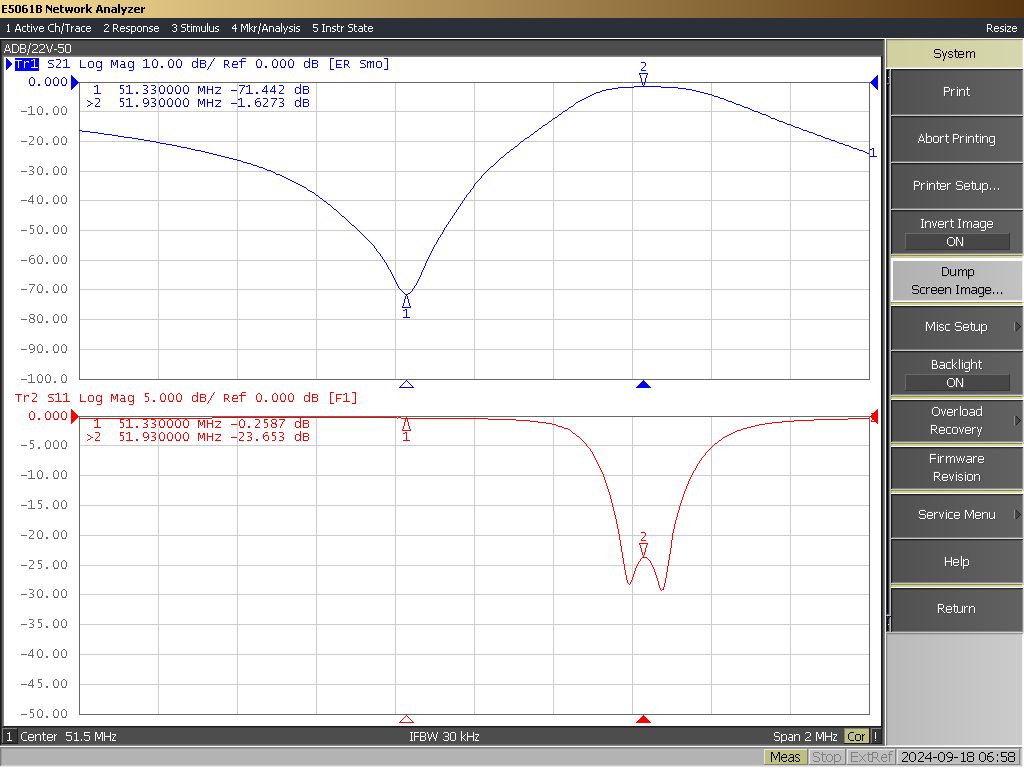The image size is (1024, 768).
Task: Click Firmware Revision softkey
Action: pyautogui.click(x=956, y=468)
